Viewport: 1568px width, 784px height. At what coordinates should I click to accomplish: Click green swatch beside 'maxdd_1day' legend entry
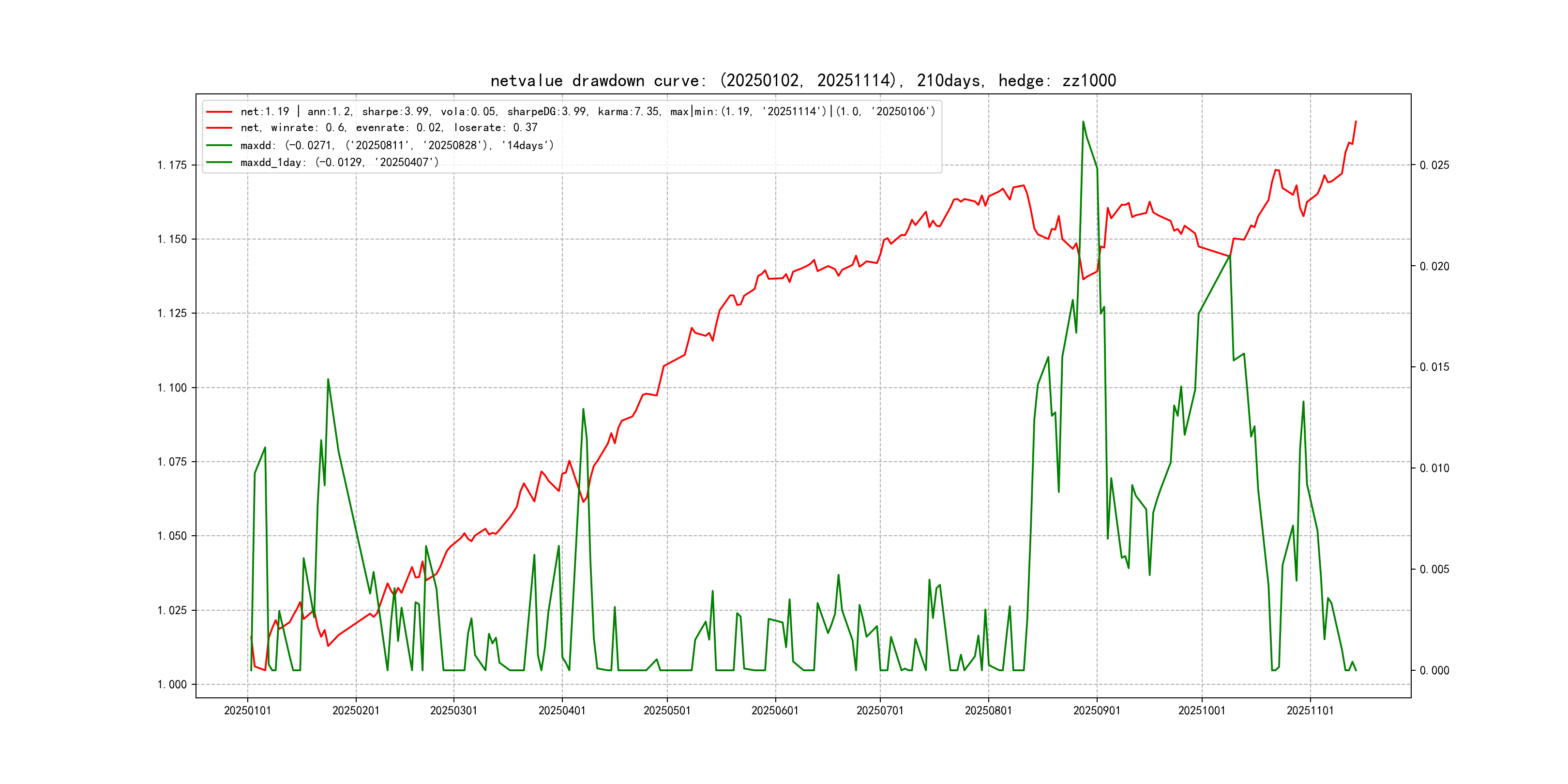[x=219, y=163]
